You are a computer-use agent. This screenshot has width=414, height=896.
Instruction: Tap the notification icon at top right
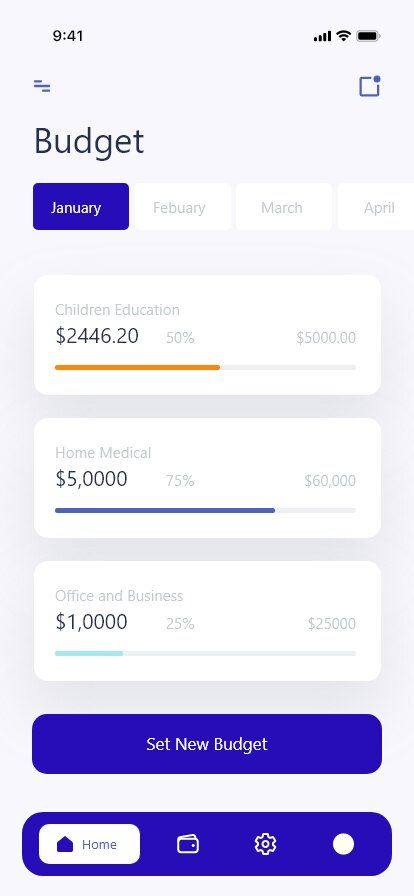(x=369, y=86)
